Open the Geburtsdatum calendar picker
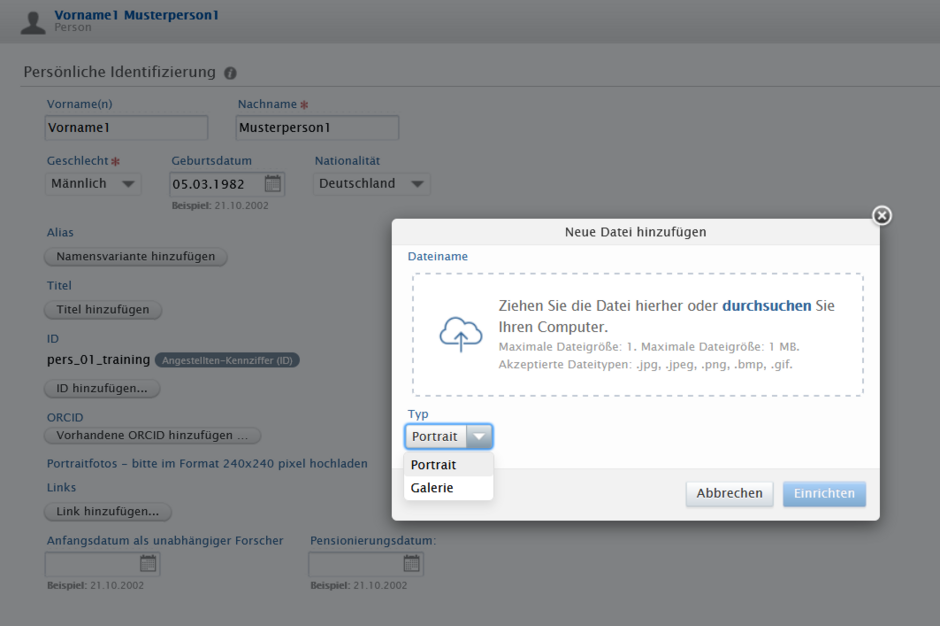This screenshot has height=626, width=940. click(273, 183)
